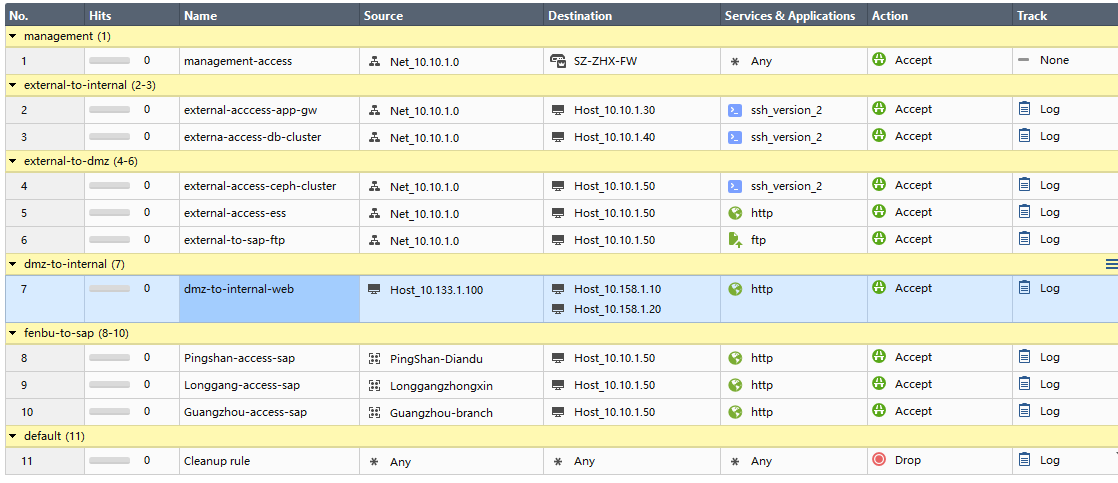Collapse the default (11) section
This screenshot has width=1118, height=483.
(x=13, y=436)
